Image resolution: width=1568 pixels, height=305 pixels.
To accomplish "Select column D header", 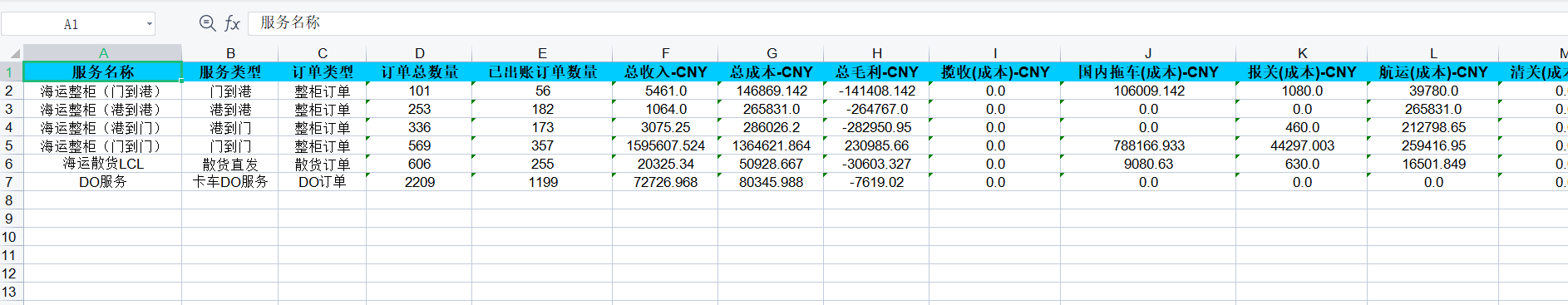I will [x=419, y=53].
